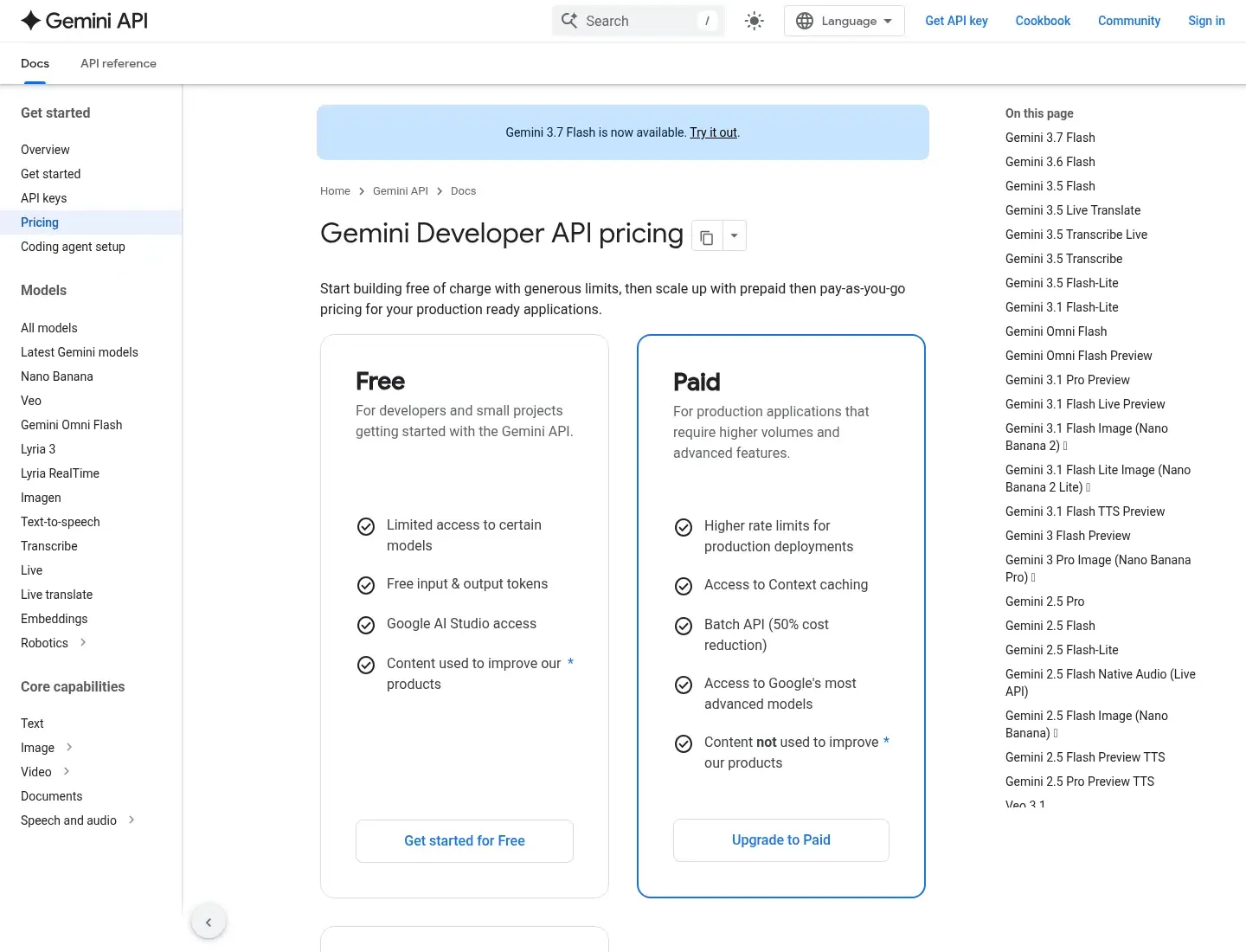Open the page actions dropdown arrow
This screenshot has height=952, width=1246.
point(735,235)
